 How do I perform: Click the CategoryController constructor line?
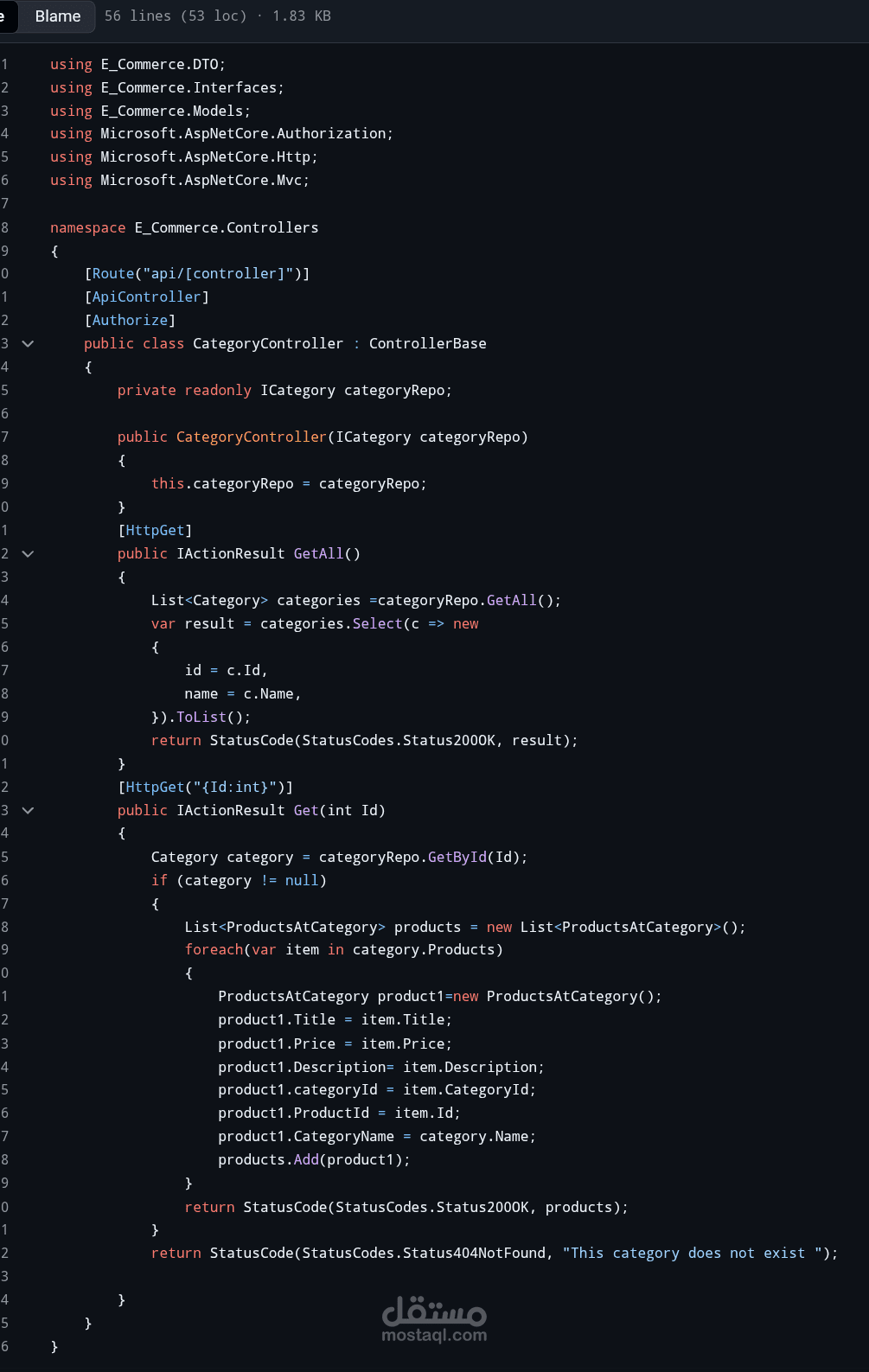click(323, 437)
